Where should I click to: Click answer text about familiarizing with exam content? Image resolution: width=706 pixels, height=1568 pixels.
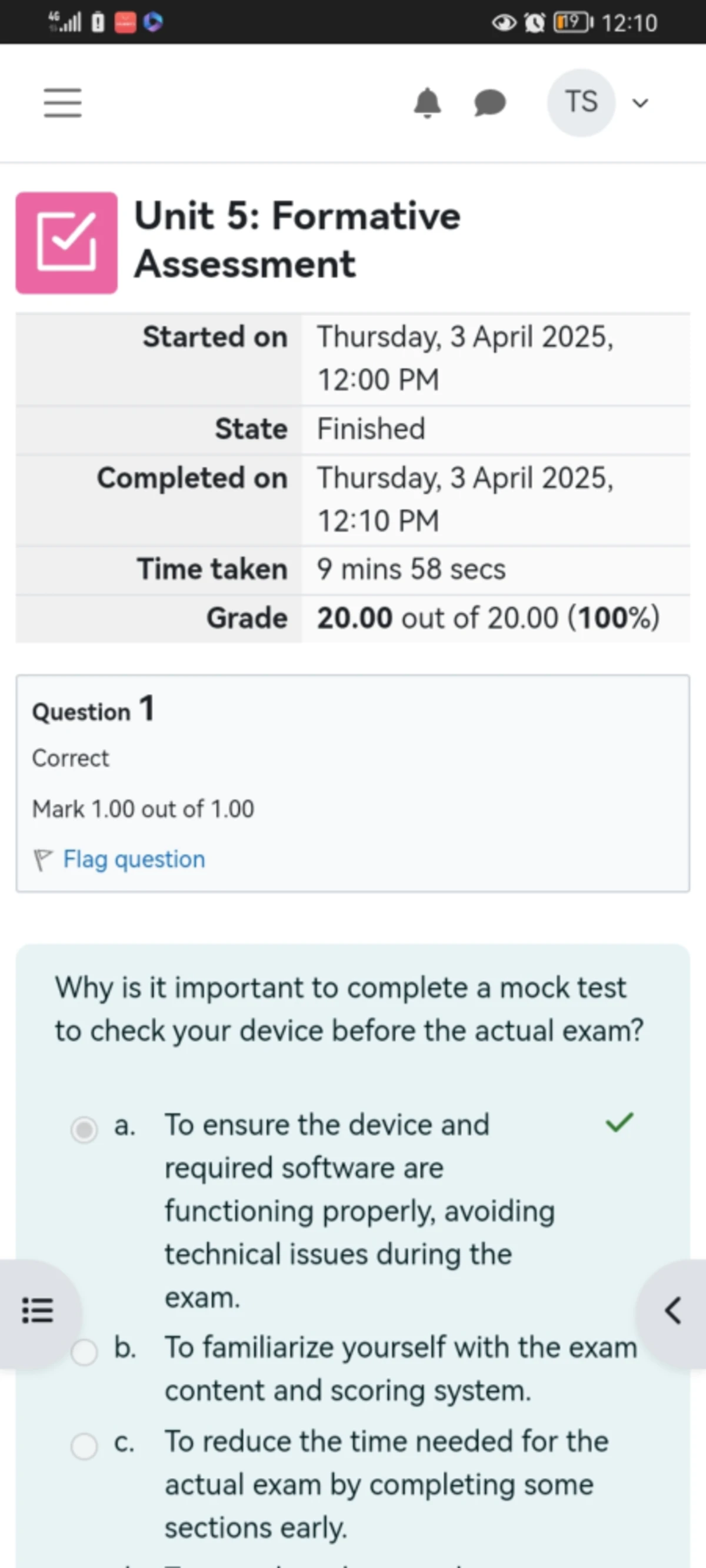400,1369
